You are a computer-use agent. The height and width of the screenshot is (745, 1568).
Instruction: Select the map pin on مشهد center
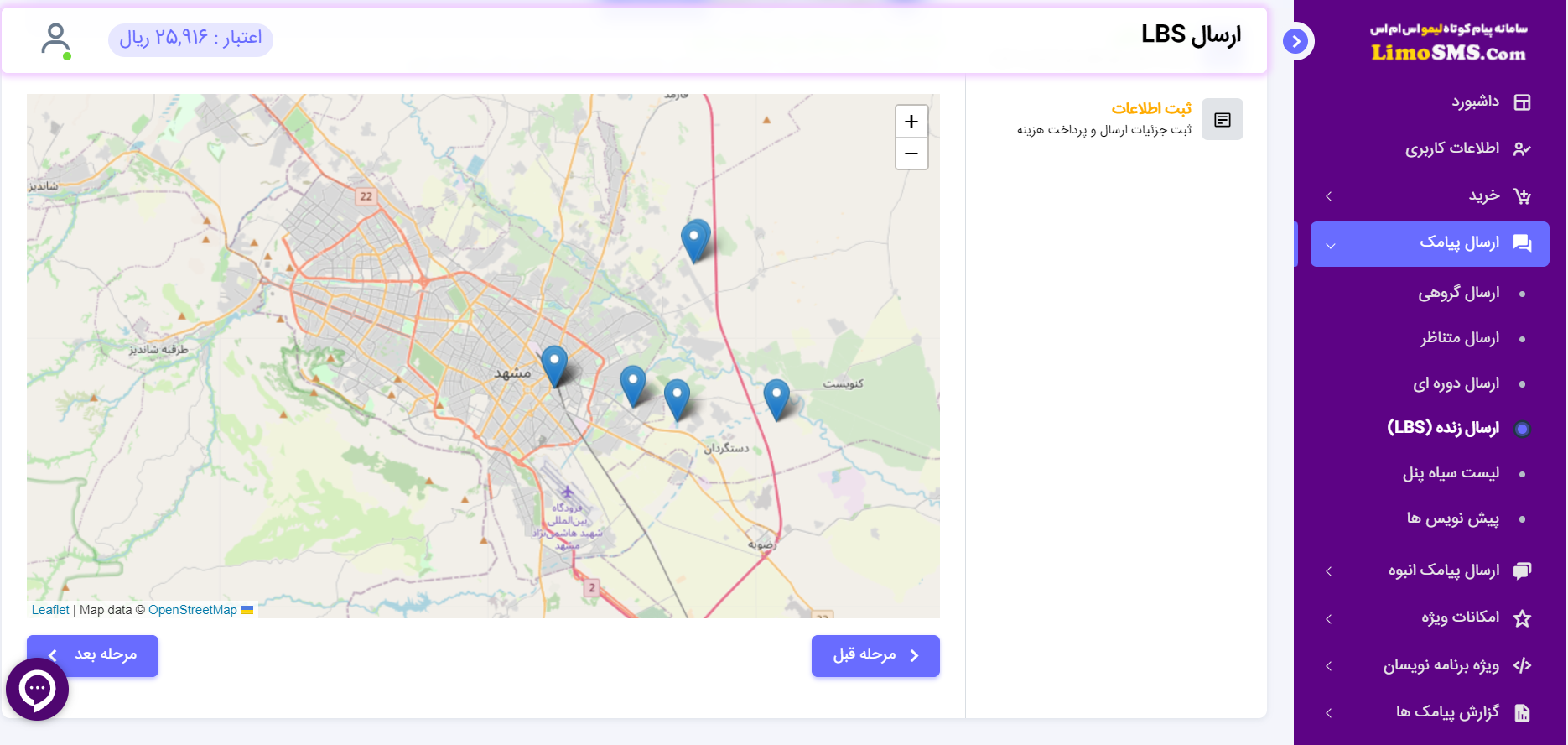coord(554,366)
